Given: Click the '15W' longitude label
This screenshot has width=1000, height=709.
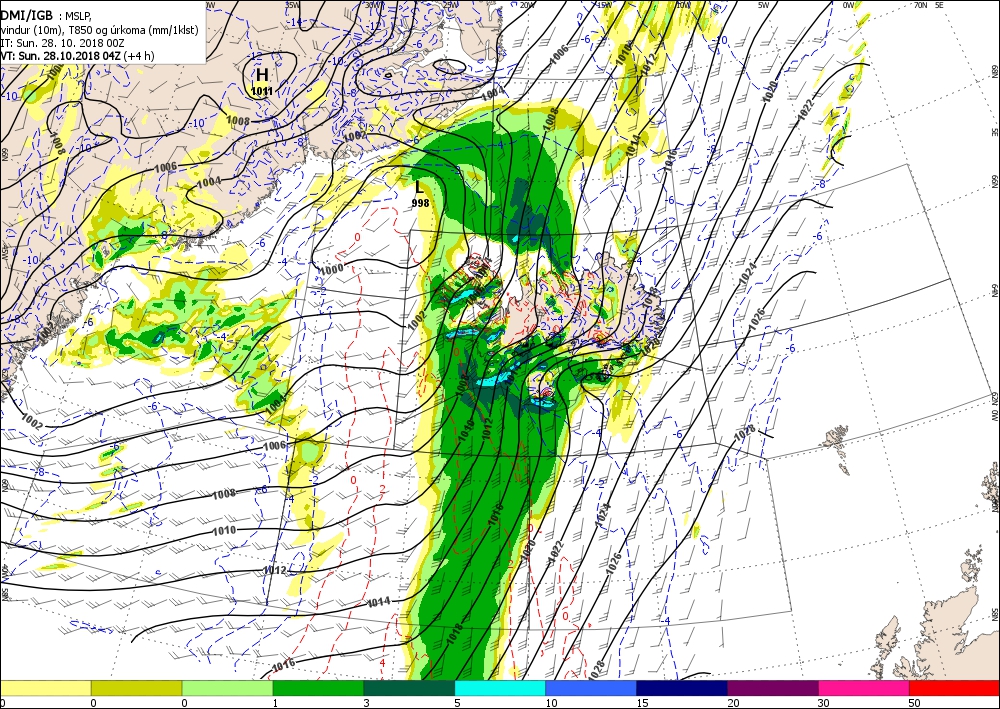Looking at the screenshot, I should (x=604, y=4).
